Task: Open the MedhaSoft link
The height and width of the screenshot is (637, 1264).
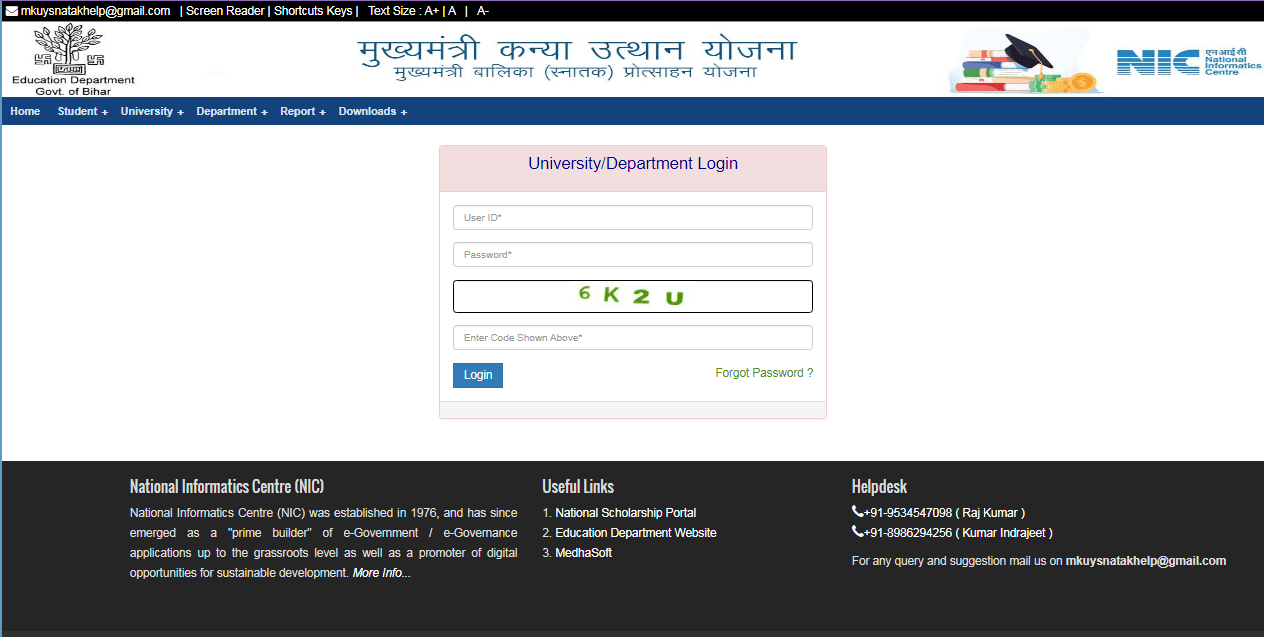Action: coord(583,552)
